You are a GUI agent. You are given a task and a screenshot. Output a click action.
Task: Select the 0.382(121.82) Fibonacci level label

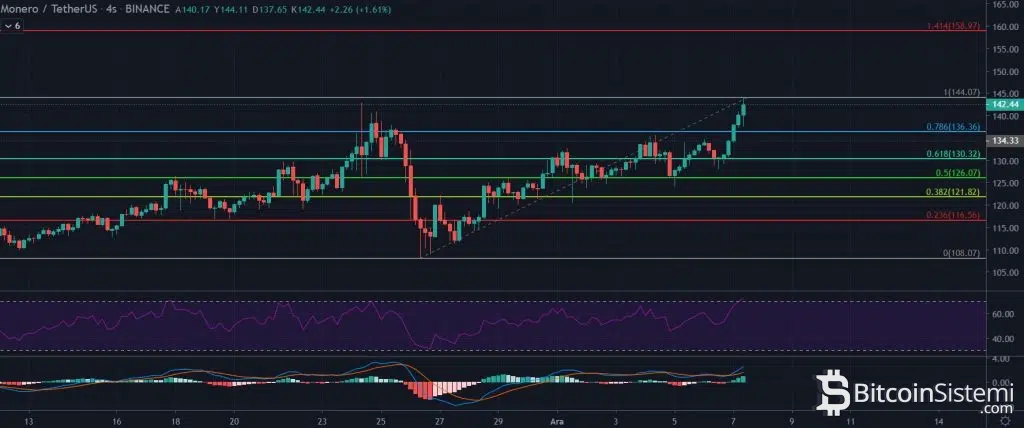953,192
